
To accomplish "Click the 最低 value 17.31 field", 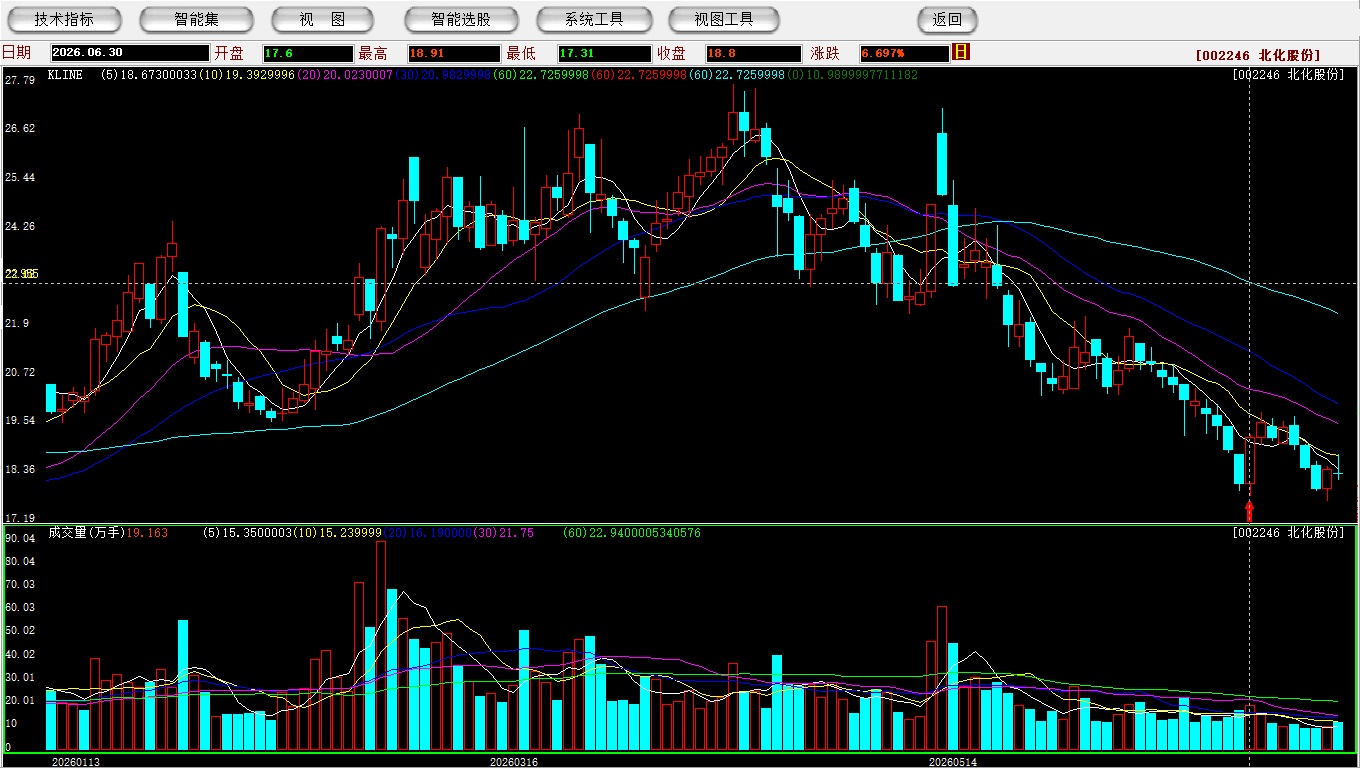I will pos(604,53).
